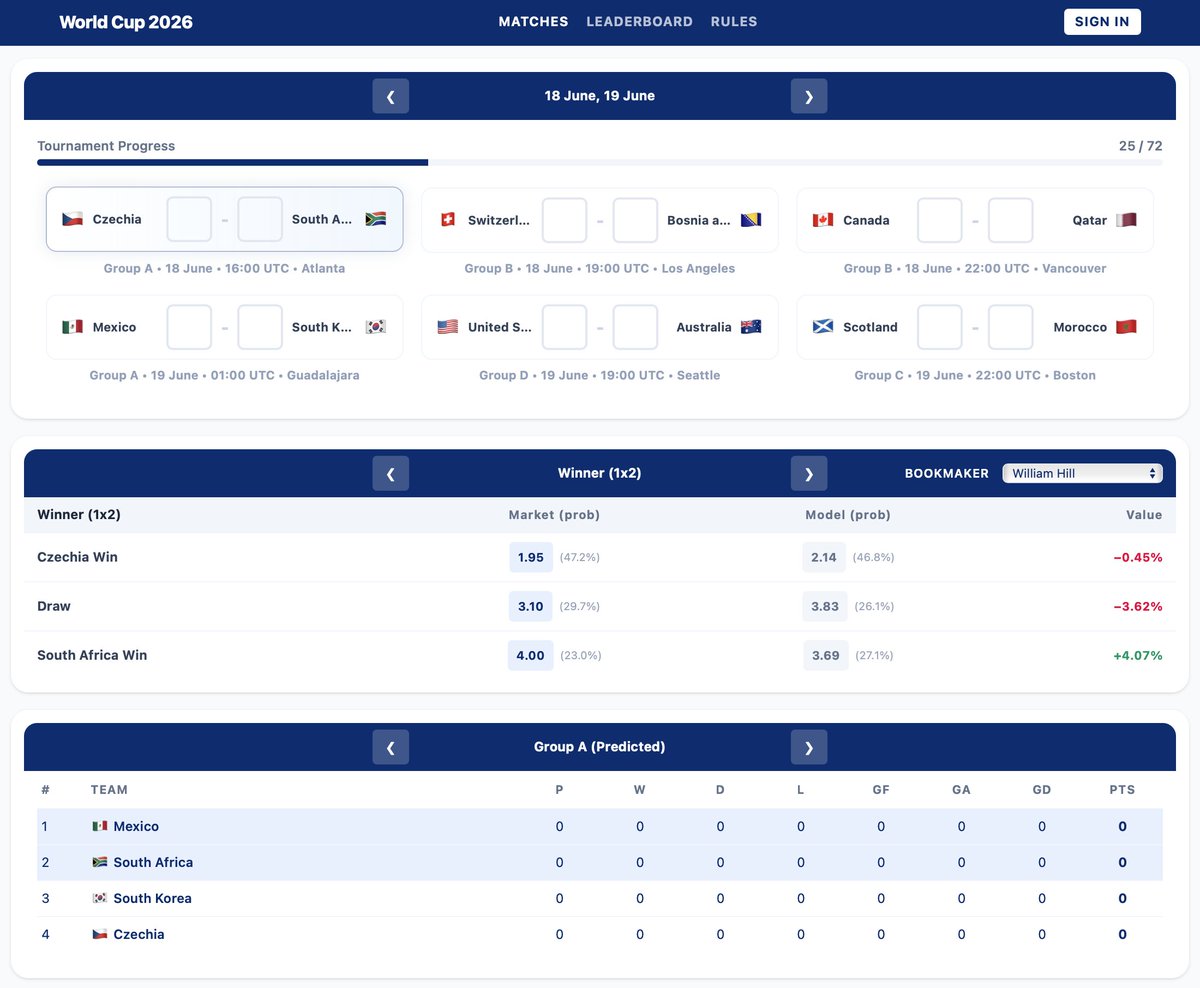Click Mexico flag in Group A table
This screenshot has width=1200, height=988.
100,827
